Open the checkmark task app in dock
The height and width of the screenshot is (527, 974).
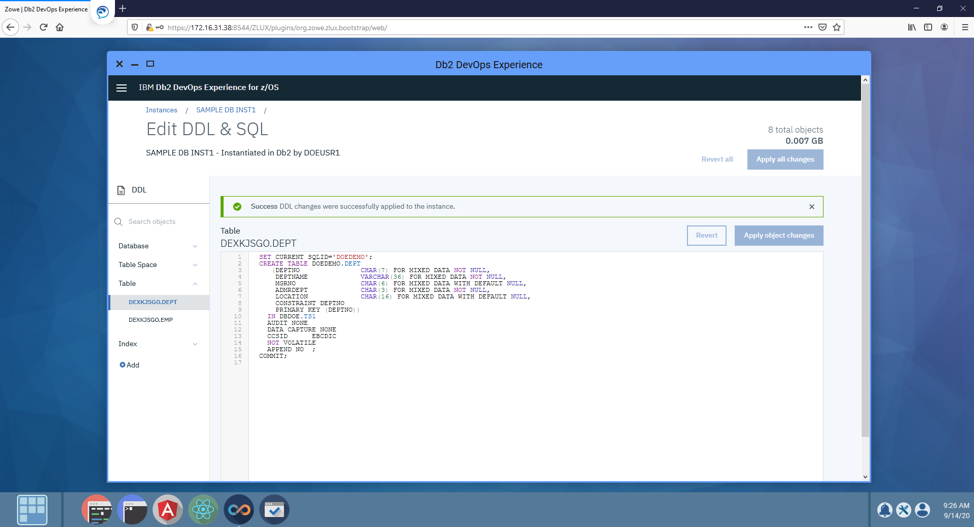pos(274,510)
